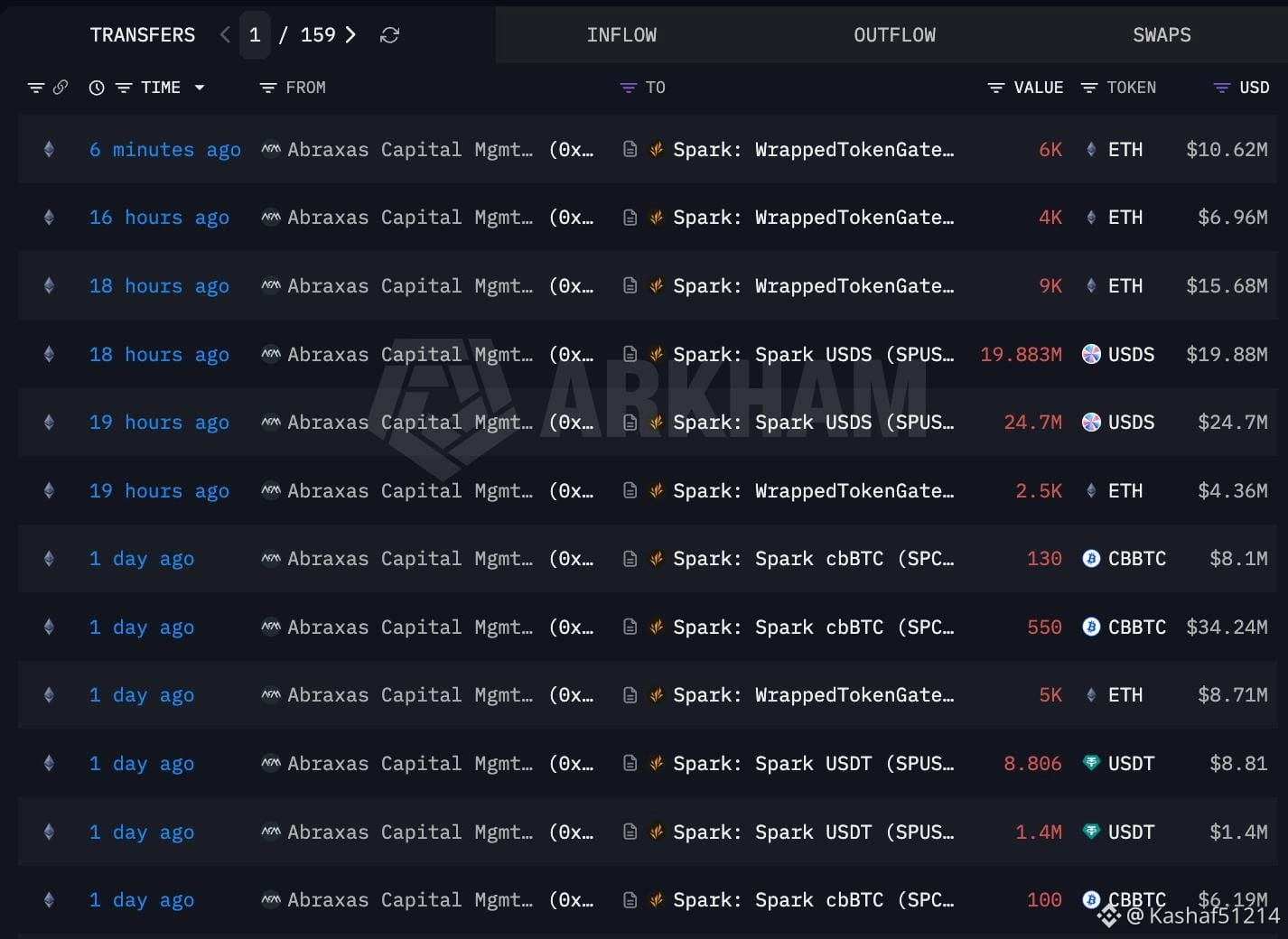Click the 550 CBBTC value cell
Screen dimensions: 1288x939
coord(1044,628)
